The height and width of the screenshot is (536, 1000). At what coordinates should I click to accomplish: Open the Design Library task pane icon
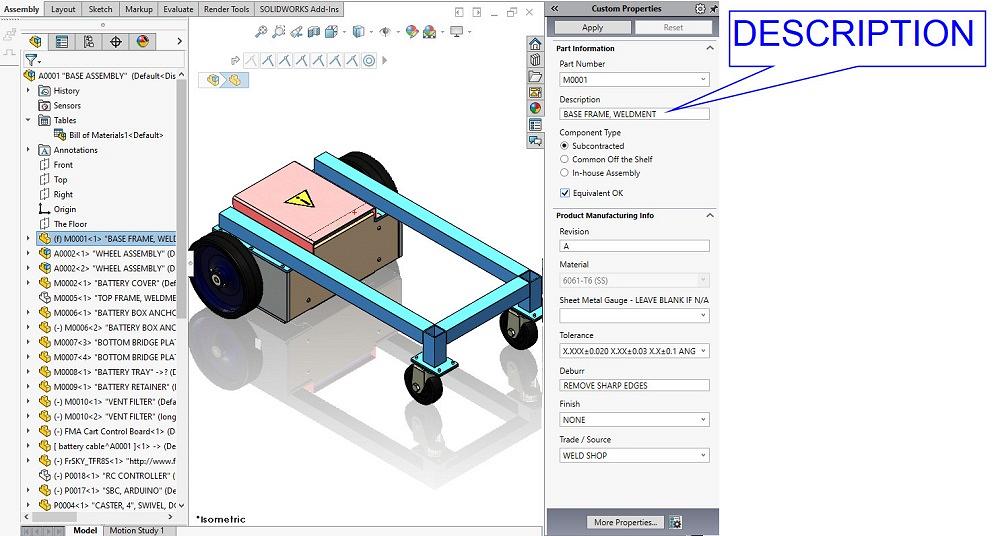click(x=535, y=60)
